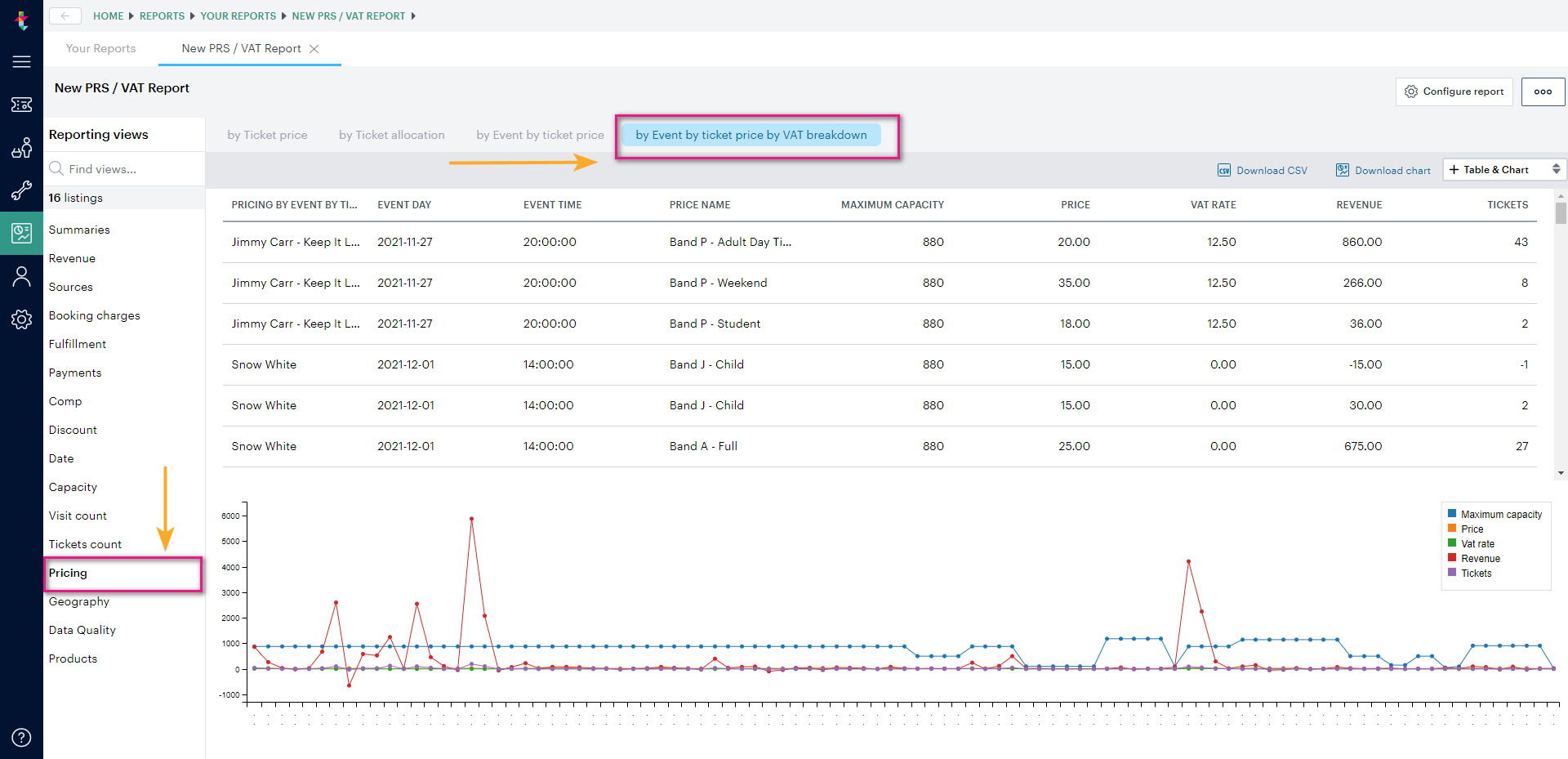Close the New PRS / VAT Report tab
Viewport: 1568px width, 759px height.
[x=314, y=49]
